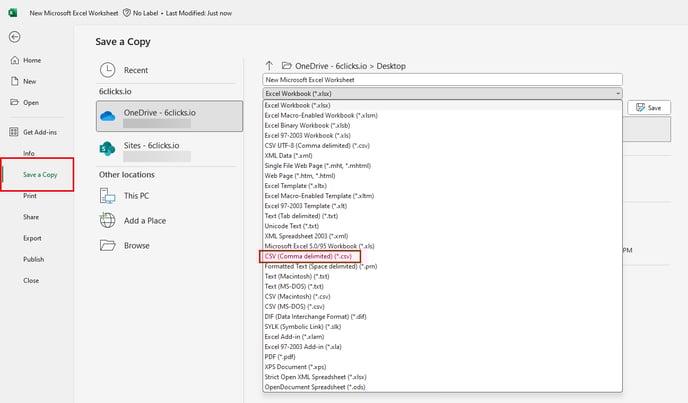Image resolution: width=688 pixels, height=403 pixels.
Task: Choose Excel Template (*.xltx) format
Action: point(442,186)
